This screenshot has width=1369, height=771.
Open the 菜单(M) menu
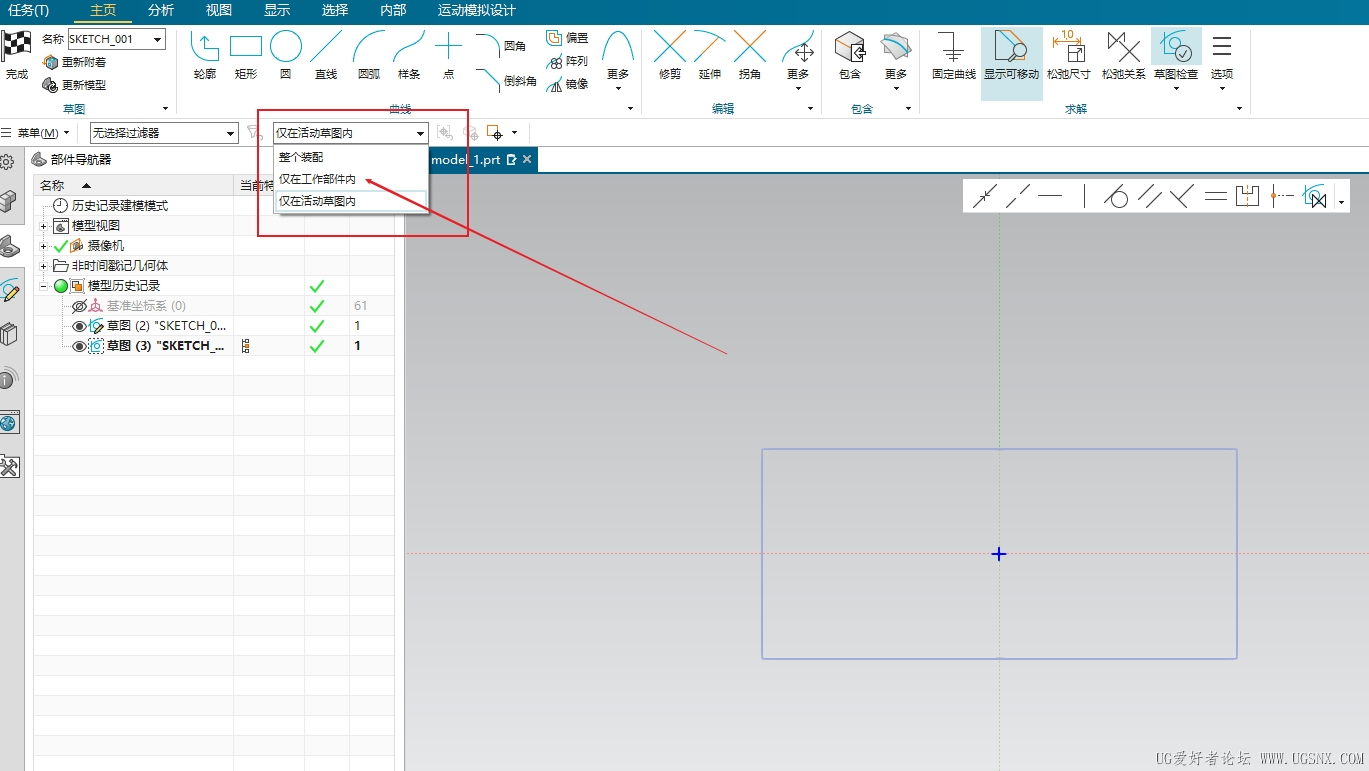pyautogui.click(x=36, y=133)
